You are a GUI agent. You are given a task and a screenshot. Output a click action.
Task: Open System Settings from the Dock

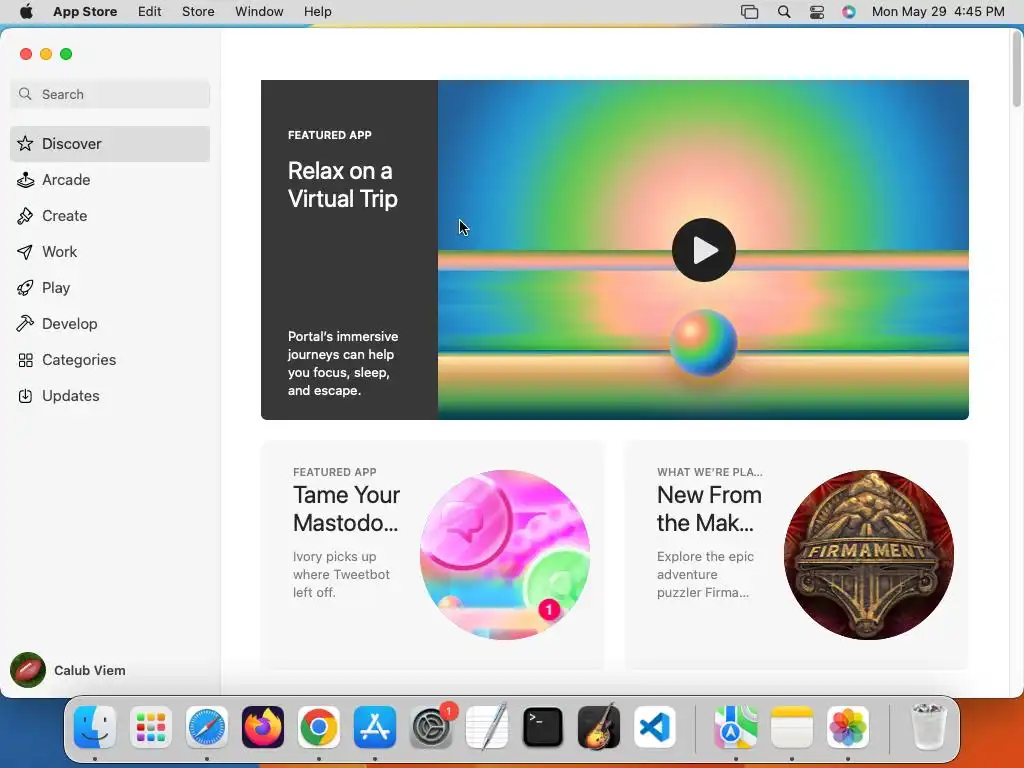431,727
